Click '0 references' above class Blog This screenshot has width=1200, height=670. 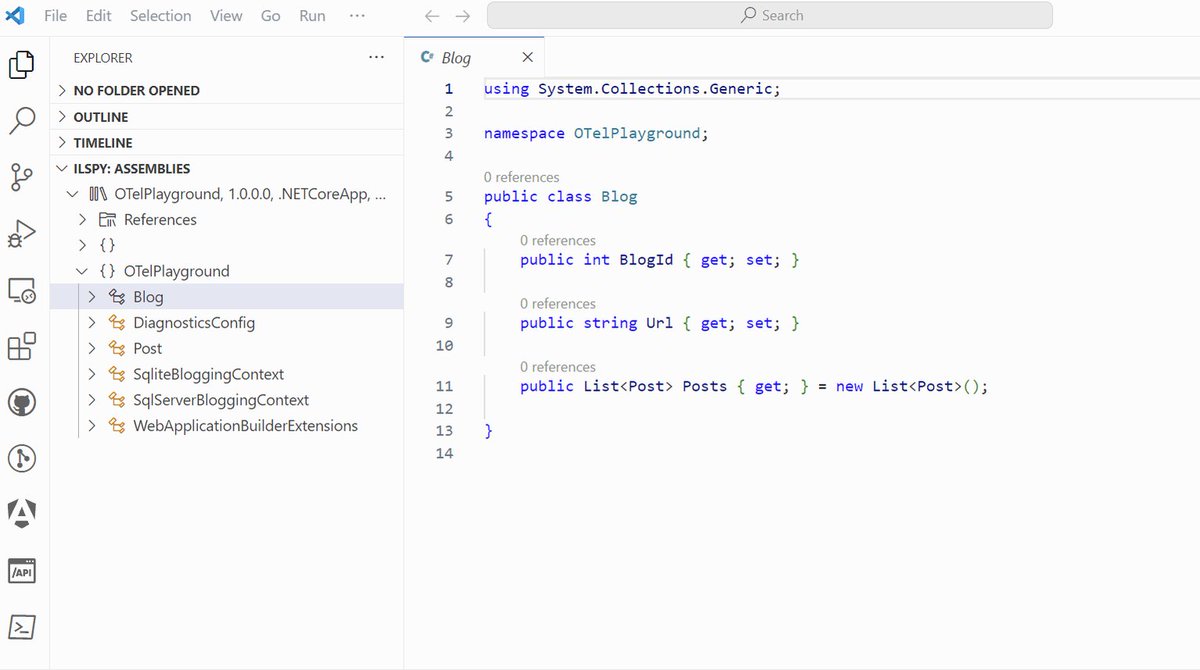(x=521, y=177)
